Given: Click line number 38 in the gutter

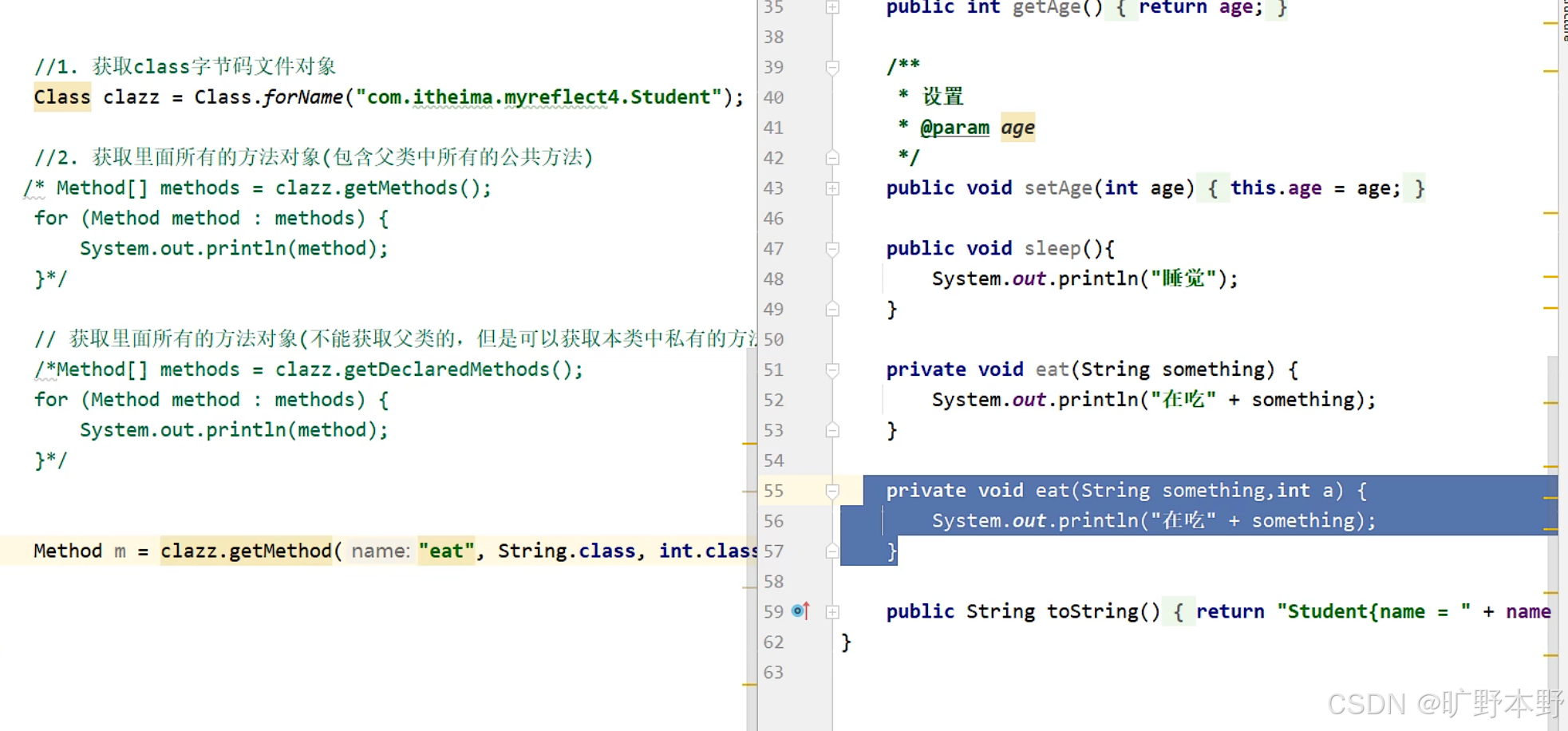Looking at the screenshot, I should [773, 38].
